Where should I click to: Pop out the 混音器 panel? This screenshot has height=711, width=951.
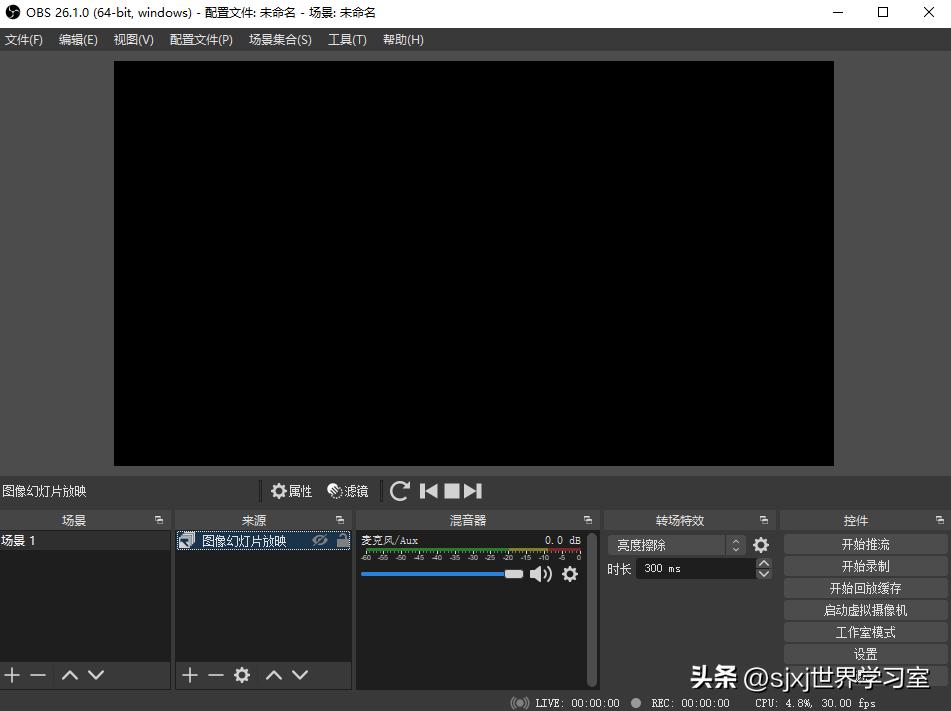pos(588,519)
